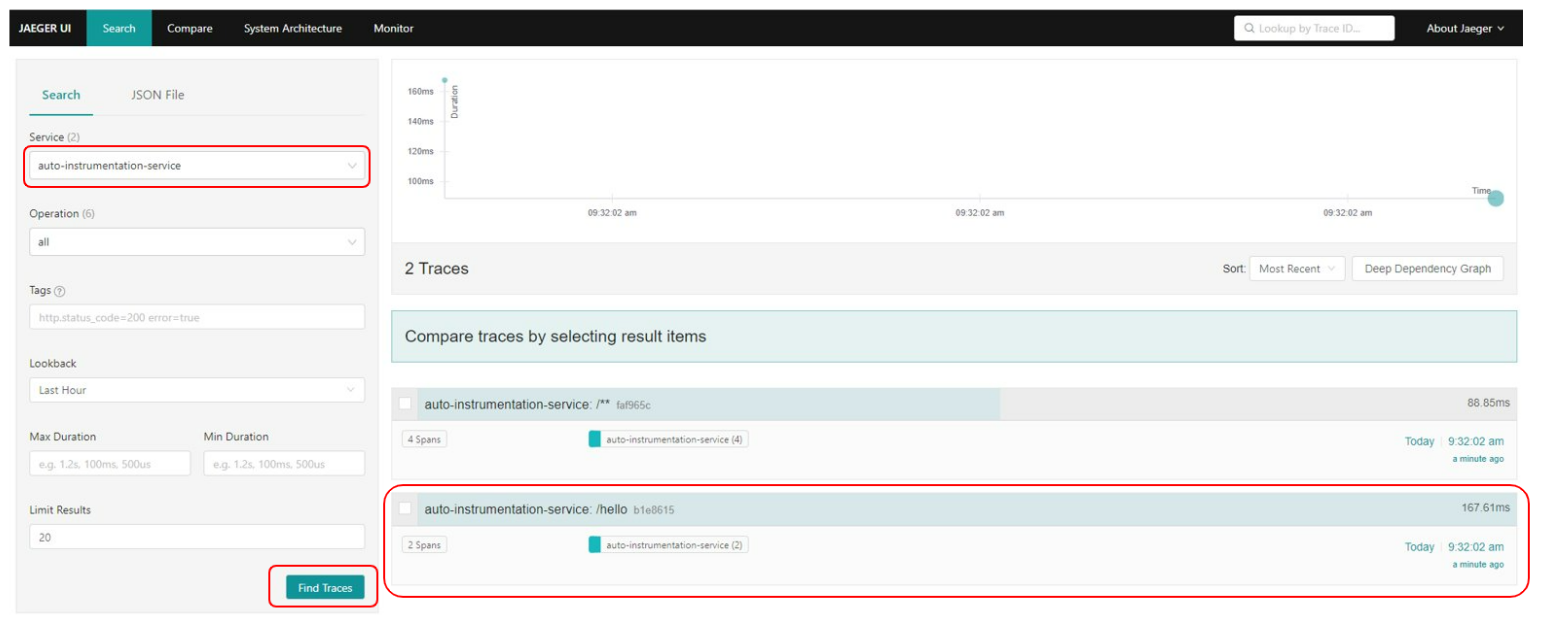The height and width of the screenshot is (621, 1553).
Task: Check the /** trace faf965c checkbox
Action: (405, 404)
